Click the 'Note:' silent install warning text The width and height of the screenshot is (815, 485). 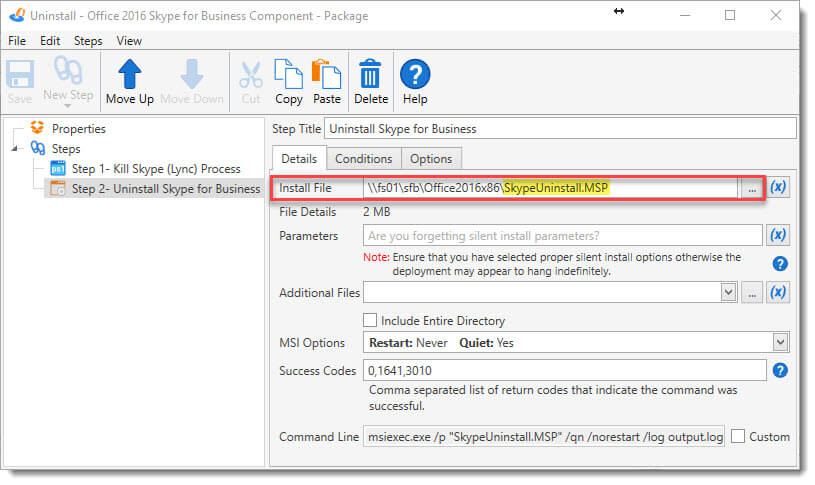click(552, 264)
